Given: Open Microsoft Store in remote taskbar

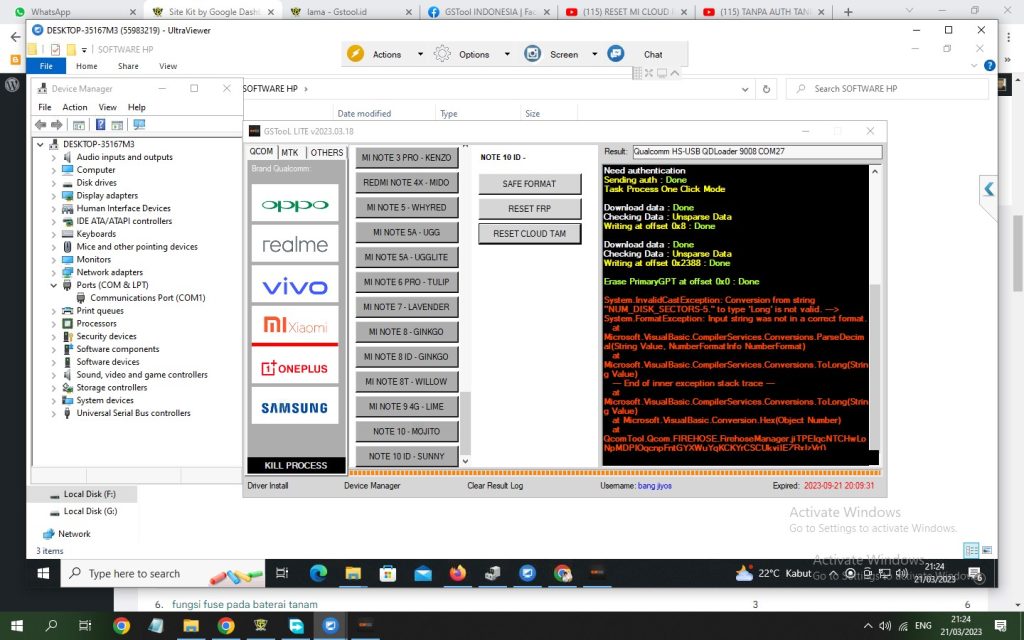Looking at the screenshot, I should pos(388,573).
